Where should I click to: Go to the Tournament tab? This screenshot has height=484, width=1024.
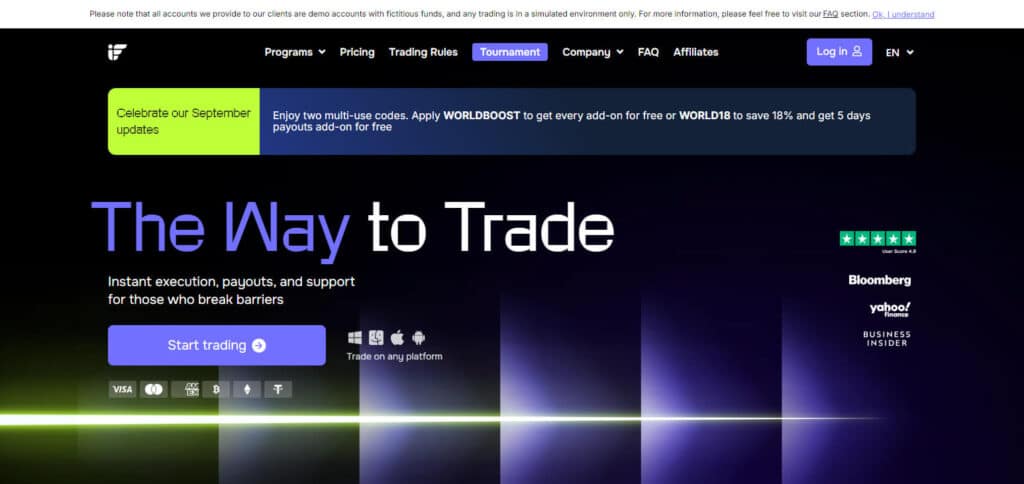tap(510, 52)
